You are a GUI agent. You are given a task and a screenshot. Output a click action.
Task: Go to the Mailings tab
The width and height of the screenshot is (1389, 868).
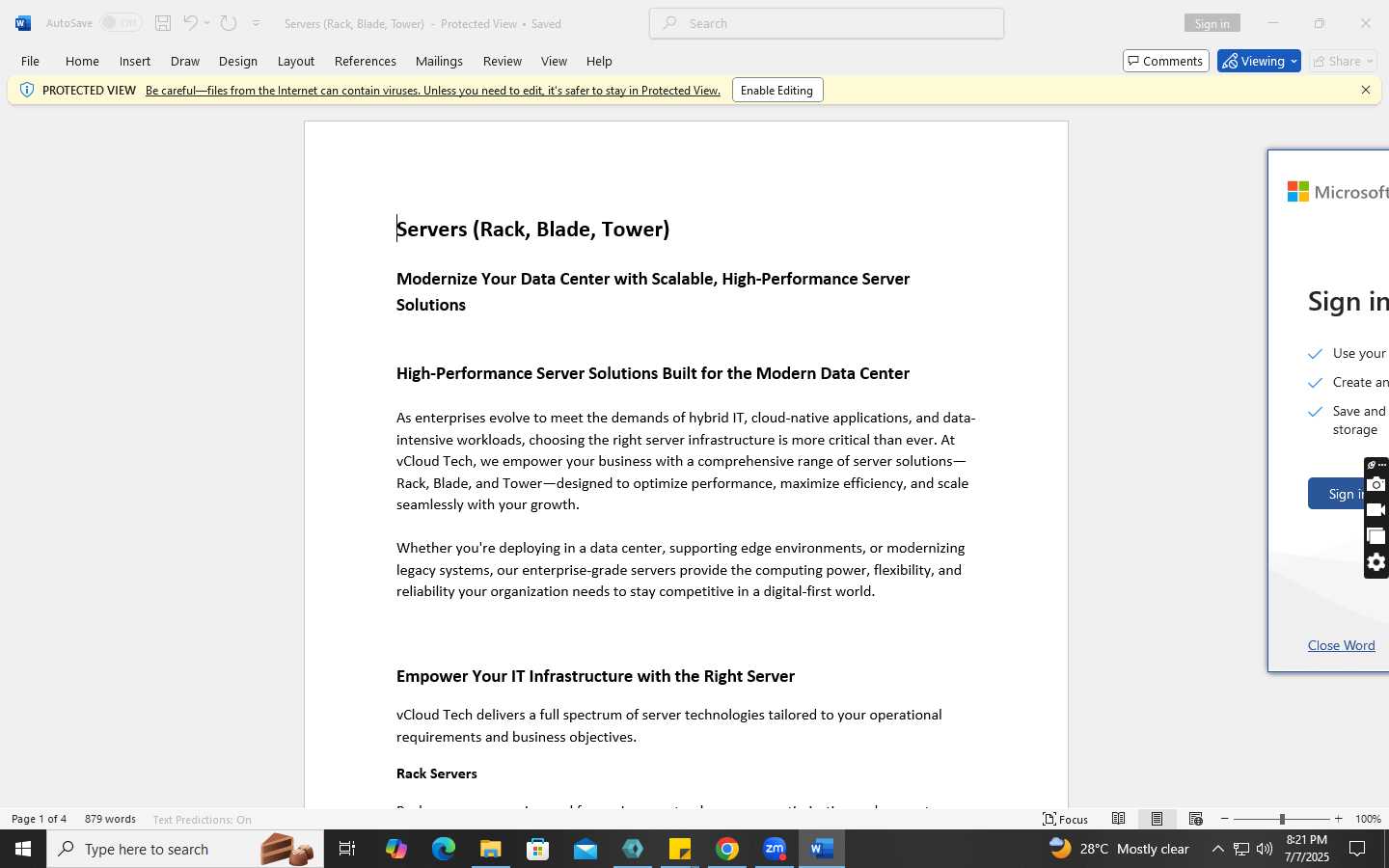pos(439,61)
